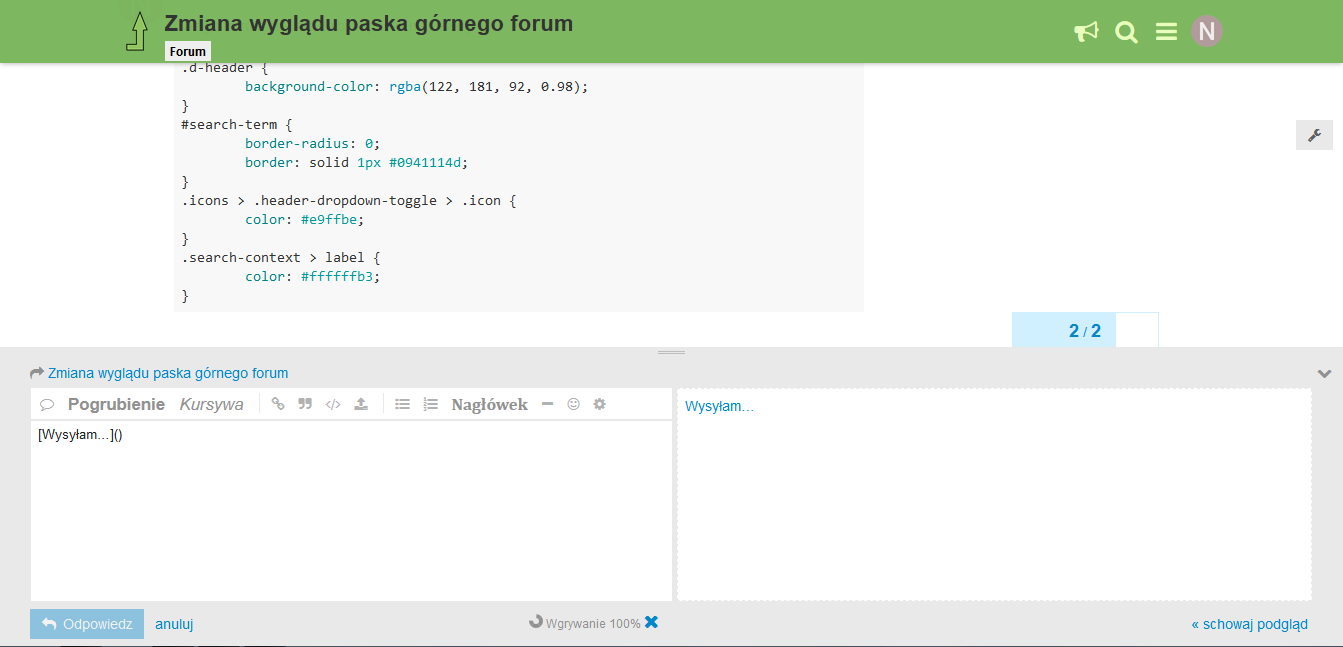This screenshot has width=1343, height=647.
Task: Open the emoji picker smiley icon
Action: [573, 404]
